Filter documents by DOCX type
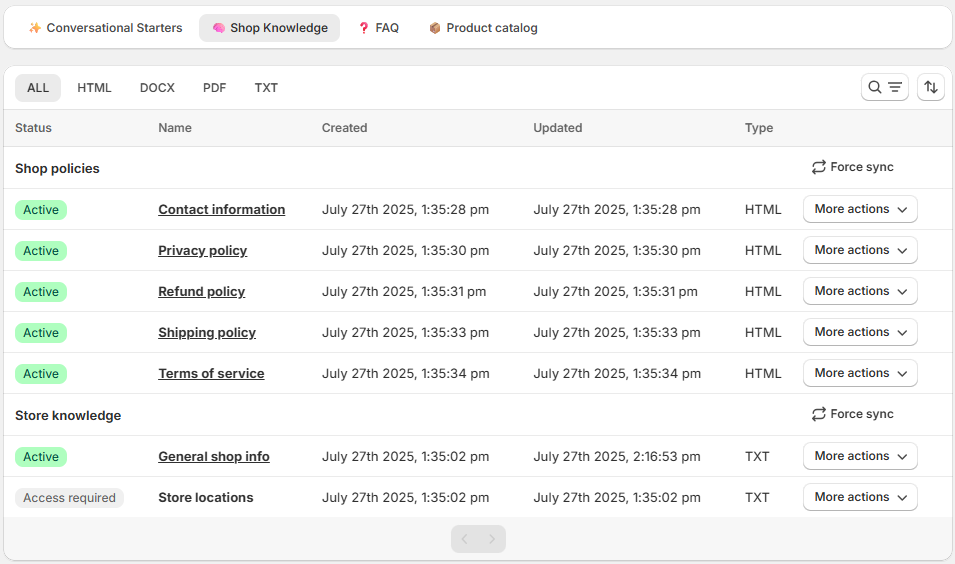This screenshot has width=955, height=564. click(x=157, y=88)
